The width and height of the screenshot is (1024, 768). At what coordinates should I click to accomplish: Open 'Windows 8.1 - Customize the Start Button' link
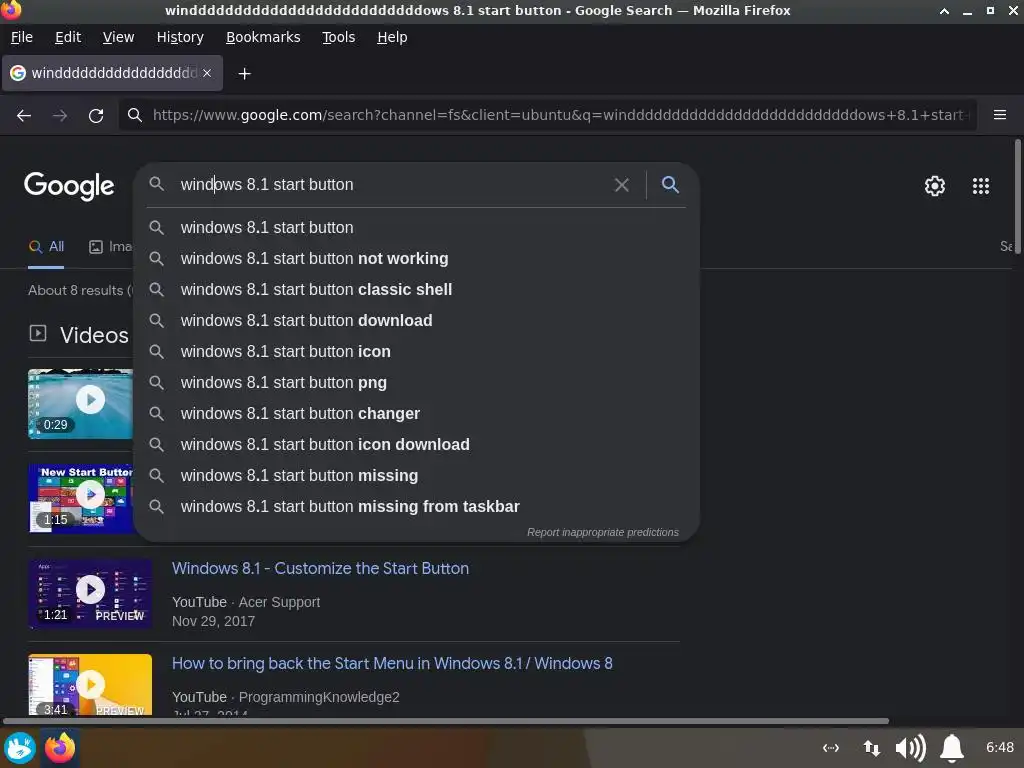[320, 568]
